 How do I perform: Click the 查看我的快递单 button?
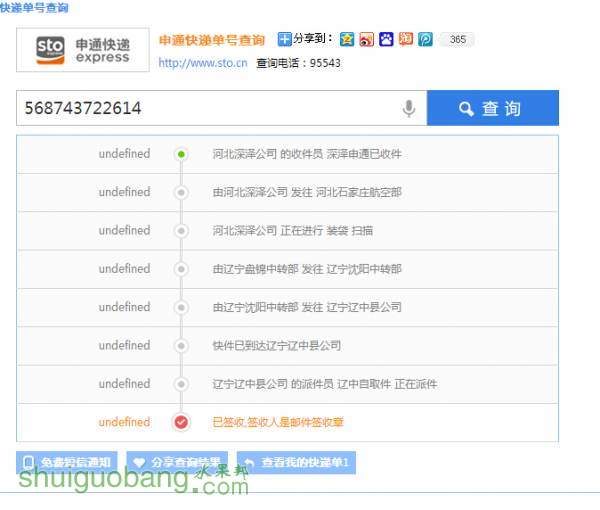300,463
